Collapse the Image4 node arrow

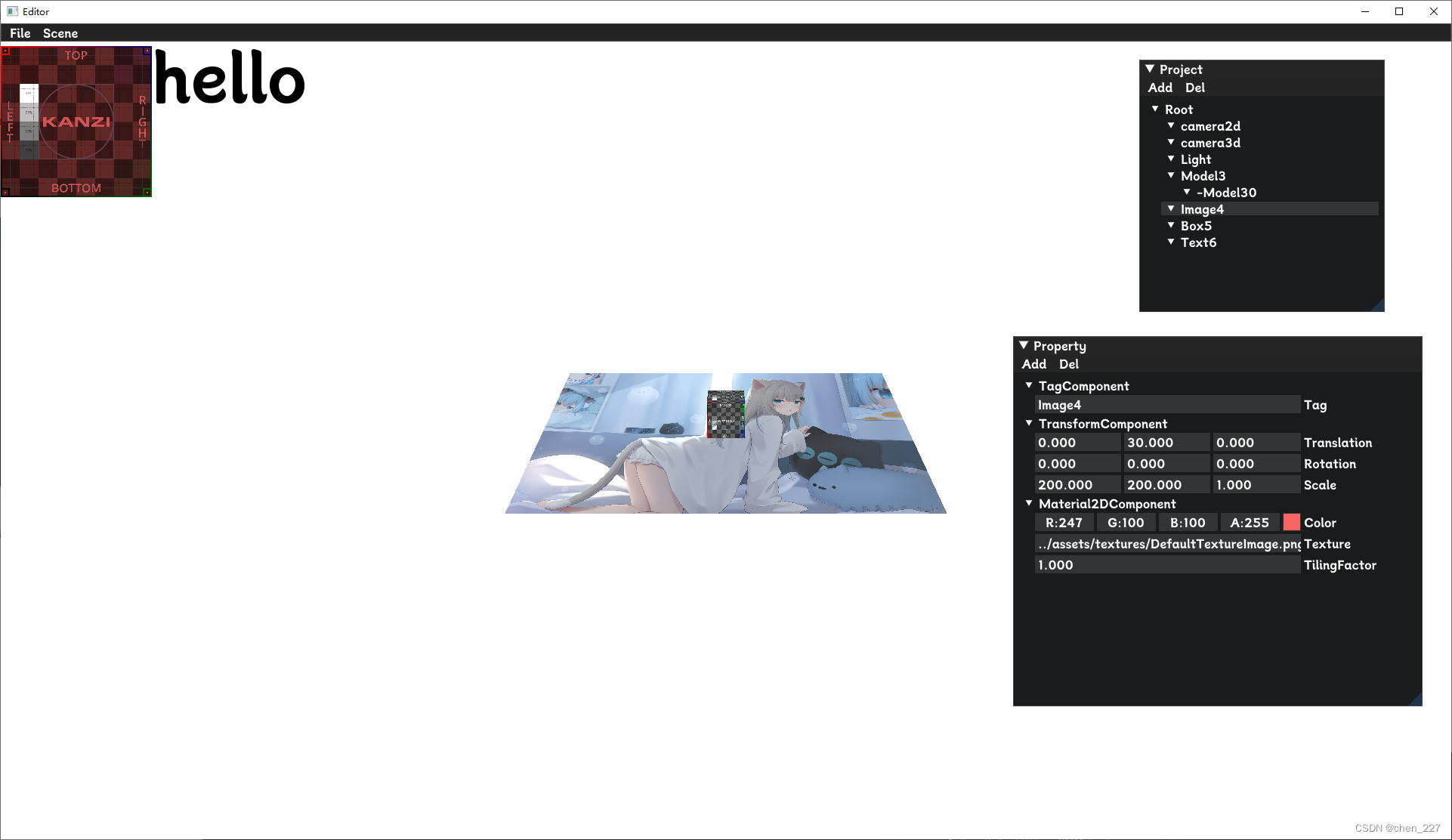pyautogui.click(x=1171, y=208)
